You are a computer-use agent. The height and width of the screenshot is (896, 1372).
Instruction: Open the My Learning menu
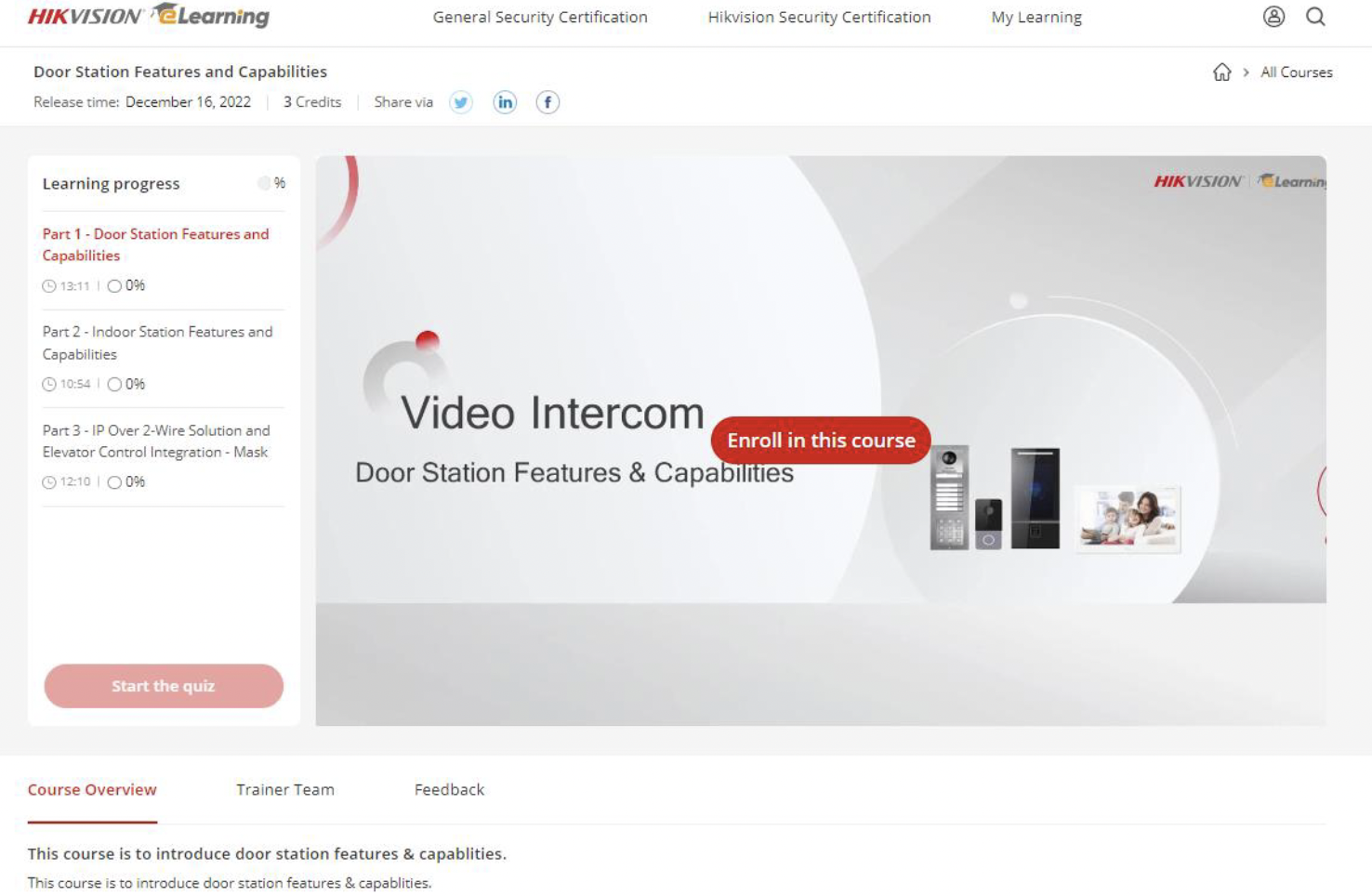(x=1036, y=17)
